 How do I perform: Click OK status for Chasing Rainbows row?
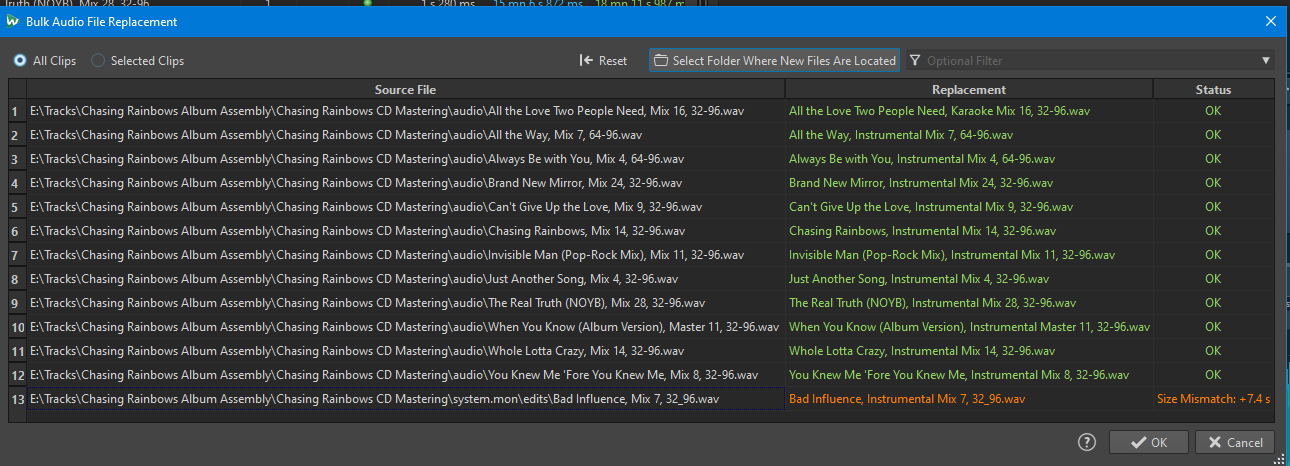click(x=1213, y=230)
